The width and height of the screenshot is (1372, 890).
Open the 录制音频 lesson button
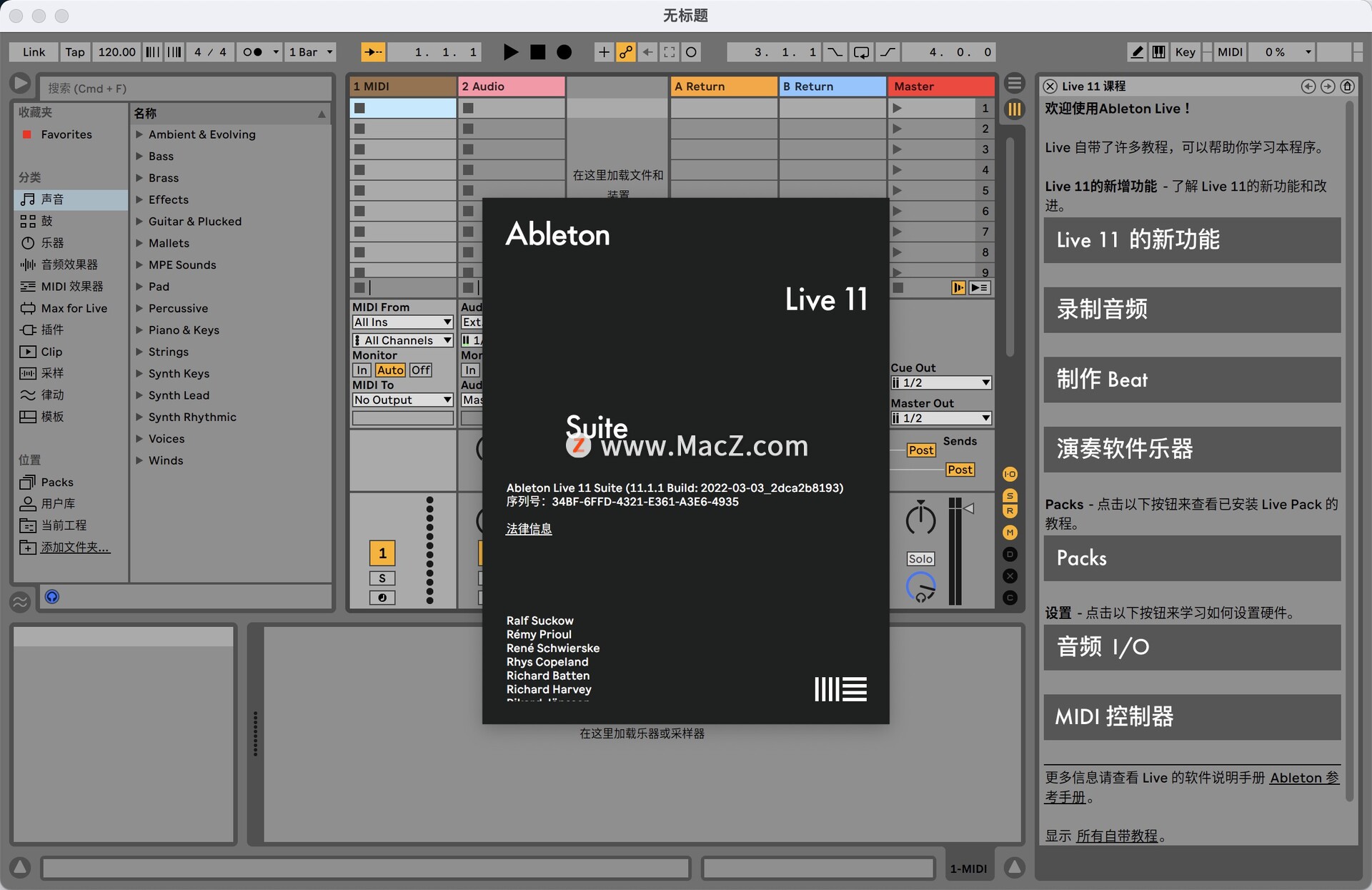point(1192,310)
